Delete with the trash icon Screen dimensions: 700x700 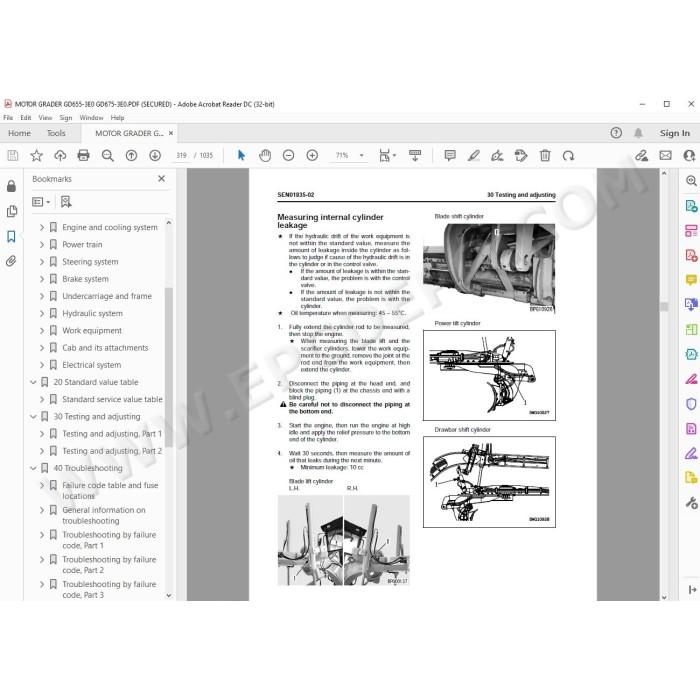click(x=545, y=155)
